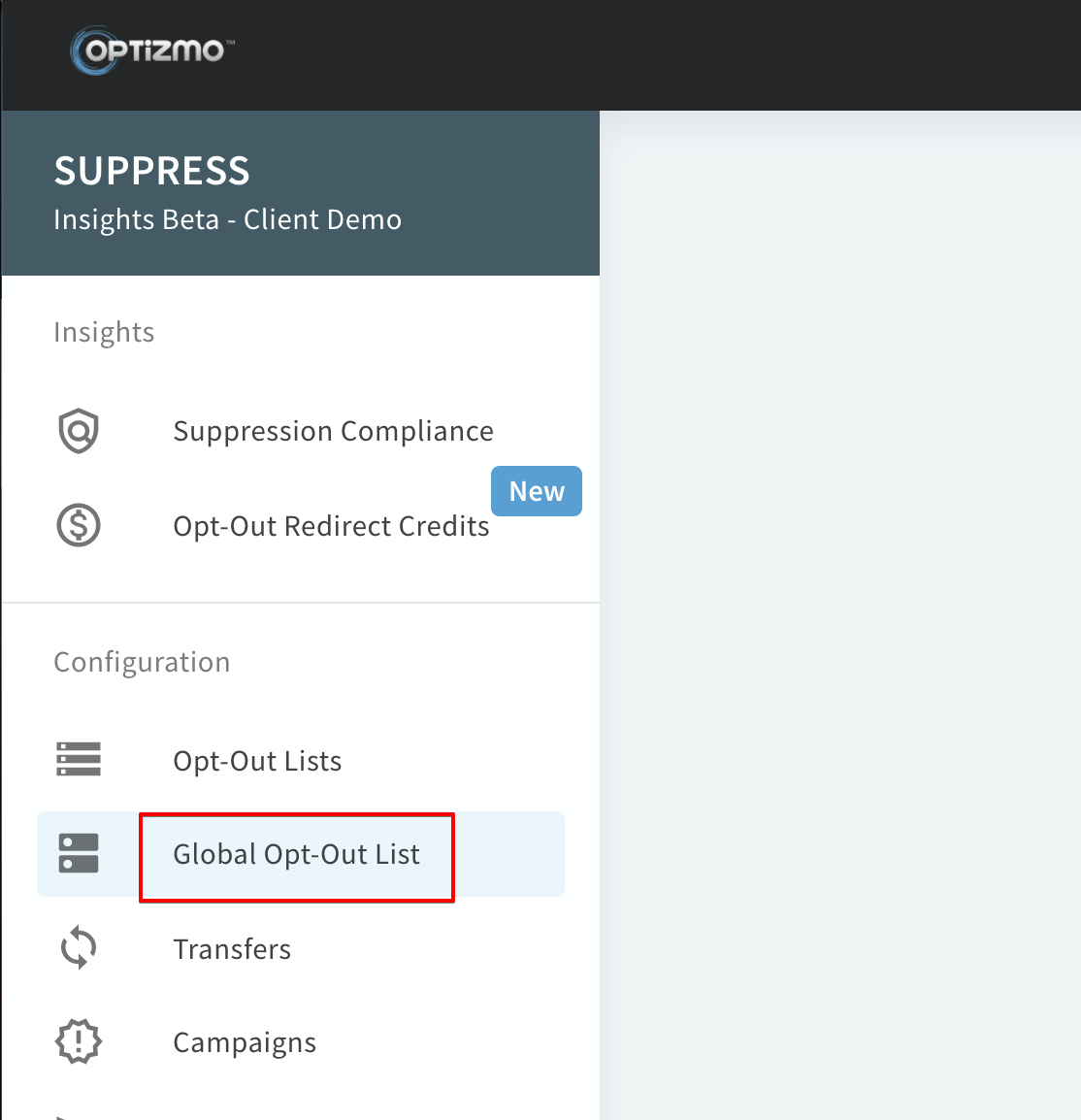Click the SUPPRESS heading
The image size is (1081, 1120).
click(151, 170)
